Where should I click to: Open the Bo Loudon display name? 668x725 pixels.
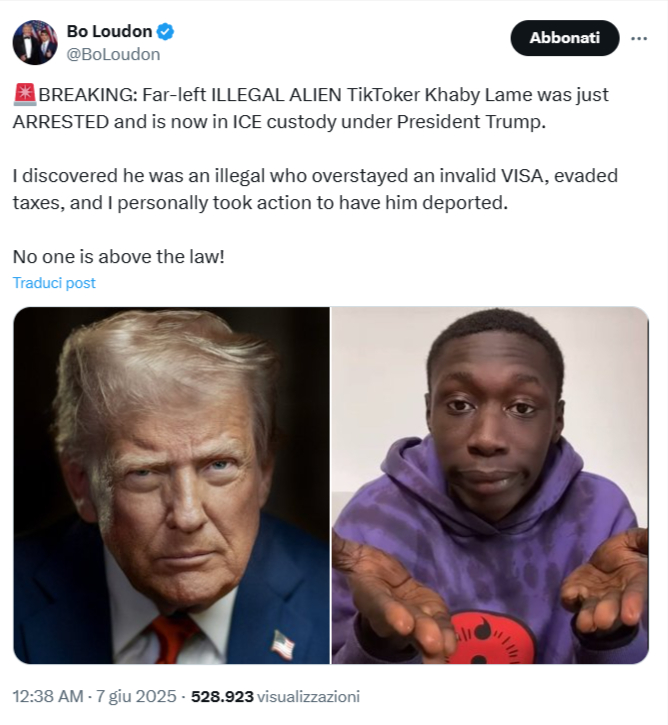click(110, 31)
